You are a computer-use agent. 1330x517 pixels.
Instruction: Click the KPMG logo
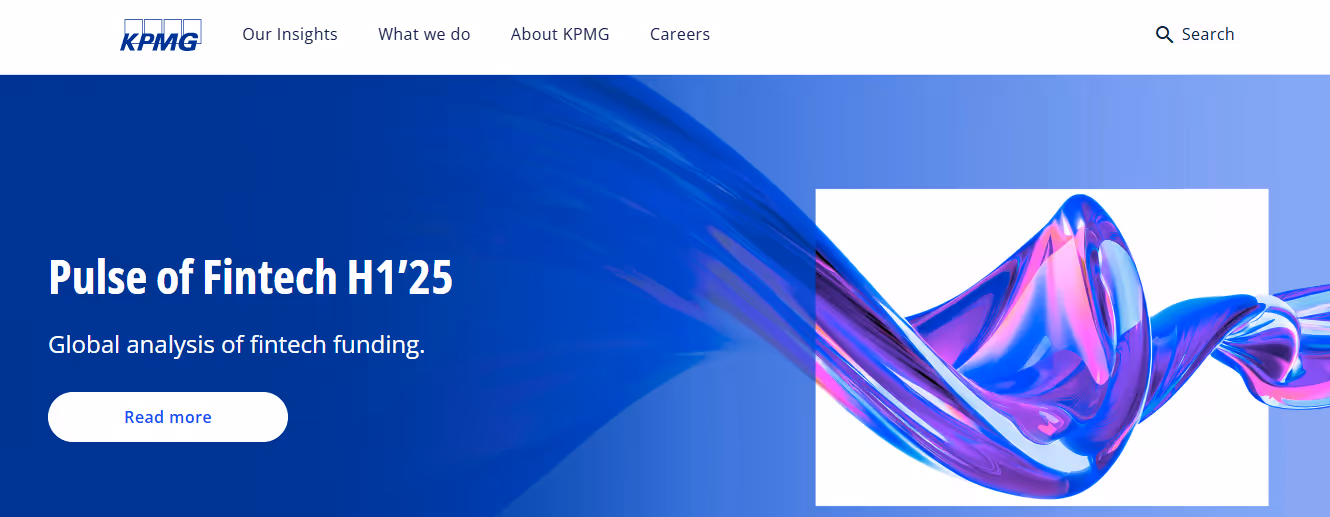(161, 35)
